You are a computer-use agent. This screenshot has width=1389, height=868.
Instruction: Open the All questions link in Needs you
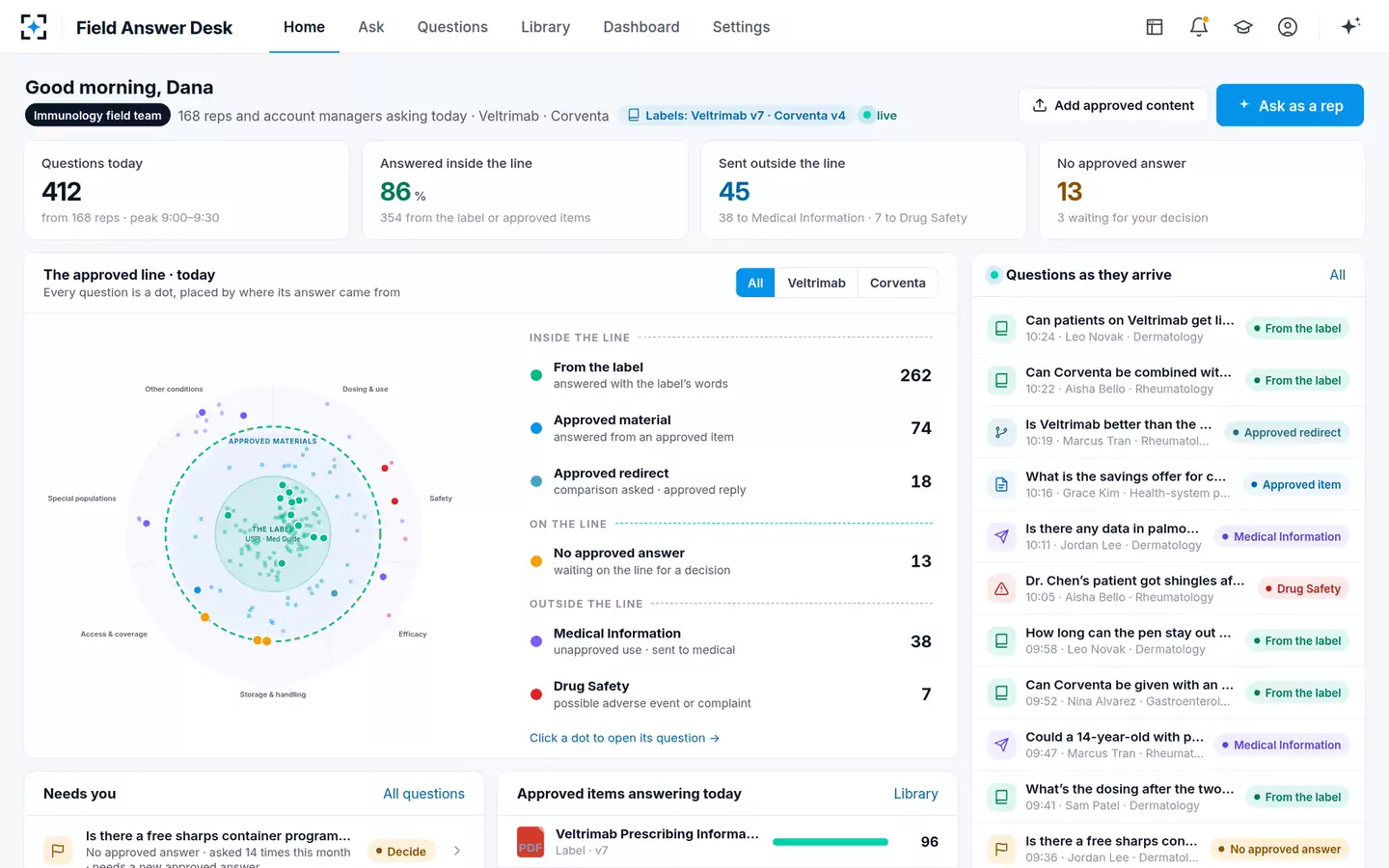423,794
